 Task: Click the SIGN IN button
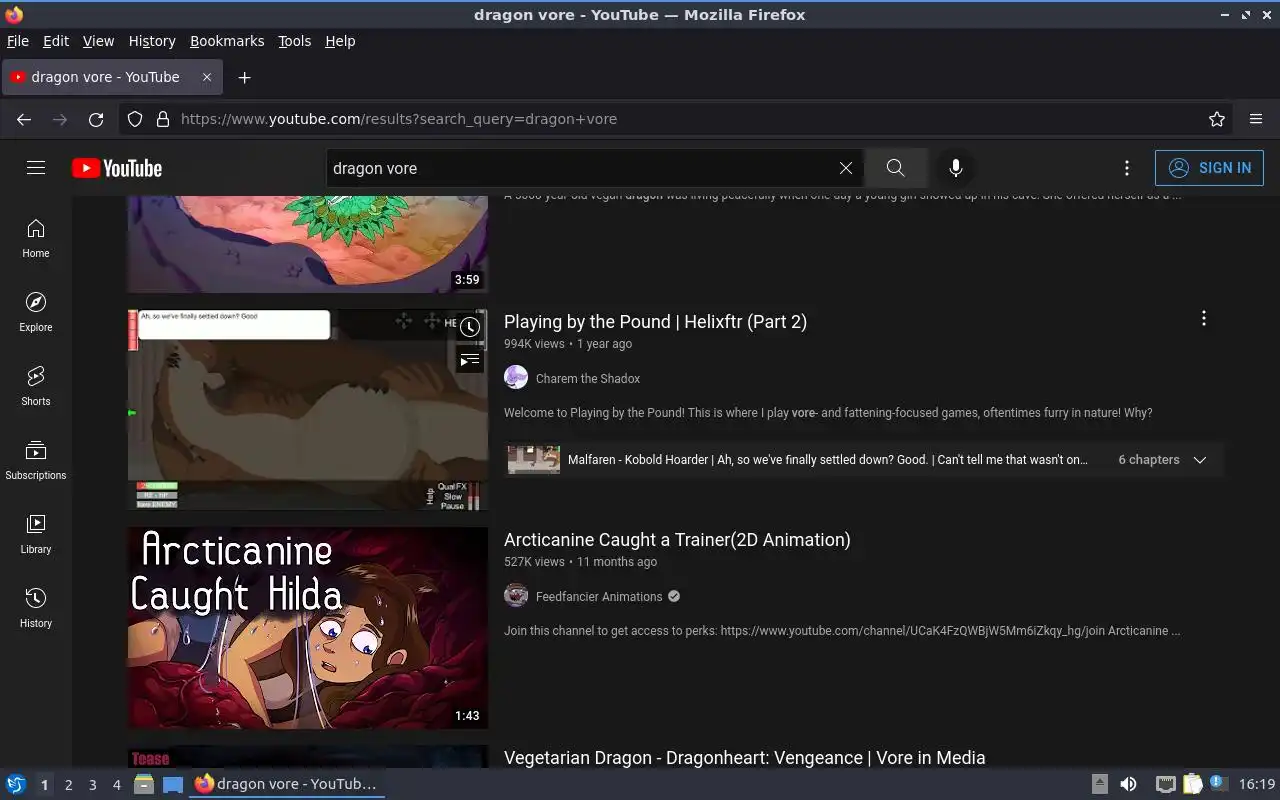point(1209,168)
